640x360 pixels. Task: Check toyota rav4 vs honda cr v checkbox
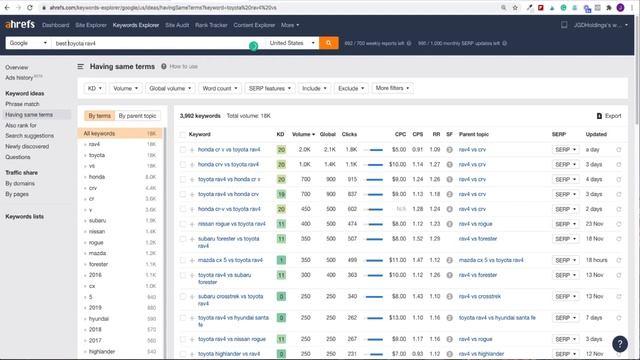pos(183,180)
